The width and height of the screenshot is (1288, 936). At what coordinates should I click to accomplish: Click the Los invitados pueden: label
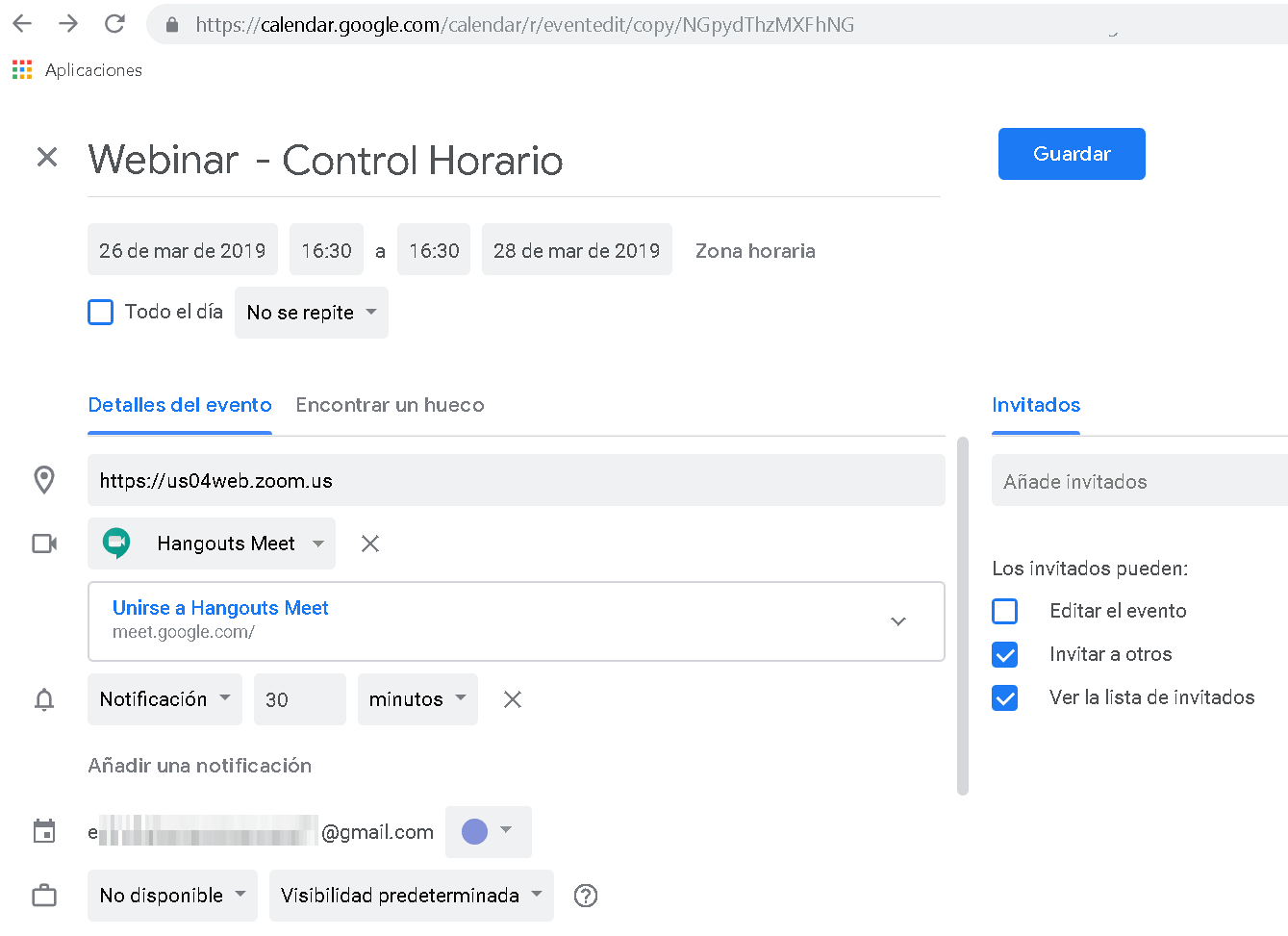(x=1090, y=569)
